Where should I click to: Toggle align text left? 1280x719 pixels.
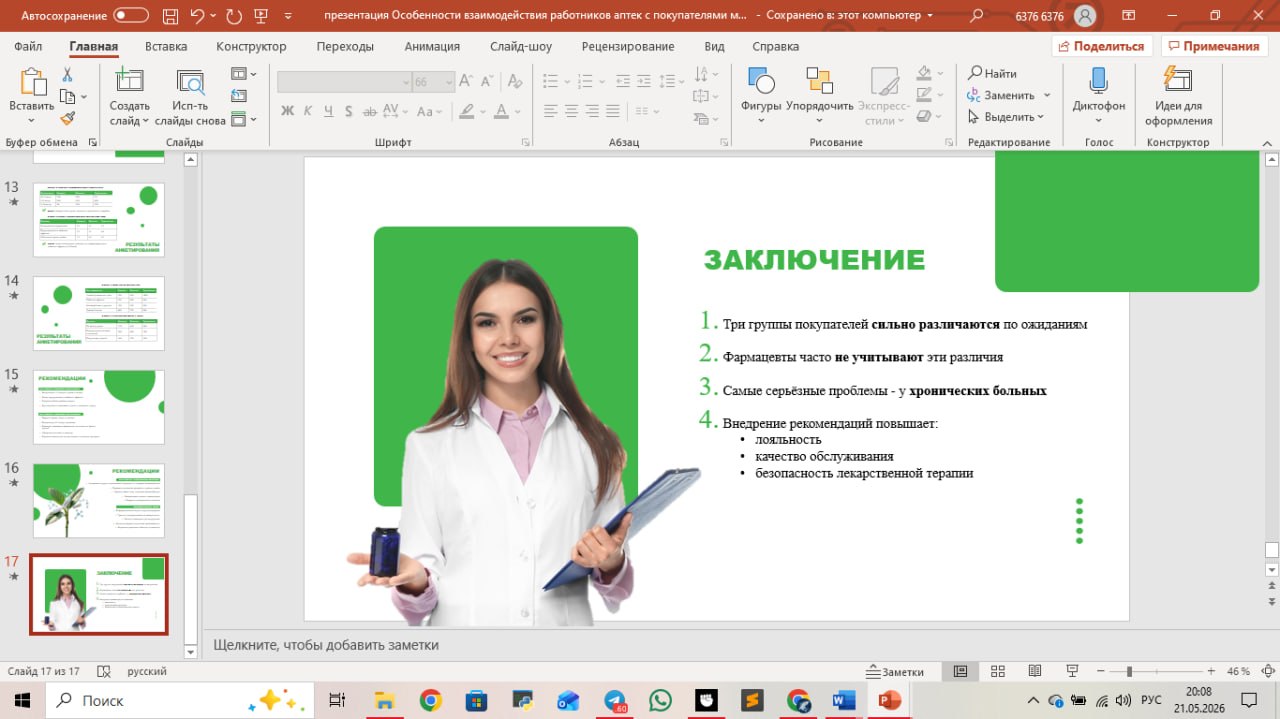(x=549, y=111)
